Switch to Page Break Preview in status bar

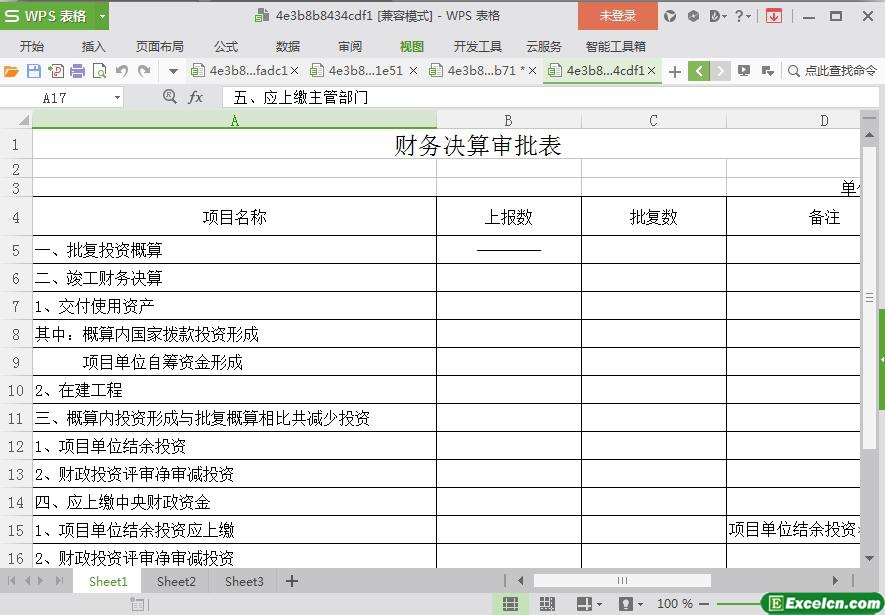(x=547, y=604)
